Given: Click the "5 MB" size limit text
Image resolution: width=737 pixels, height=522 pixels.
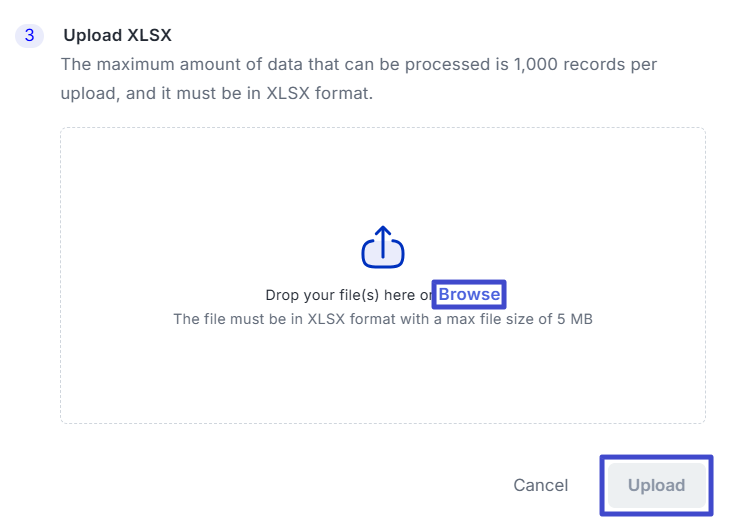Looking at the screenshot, I should 573,319.
